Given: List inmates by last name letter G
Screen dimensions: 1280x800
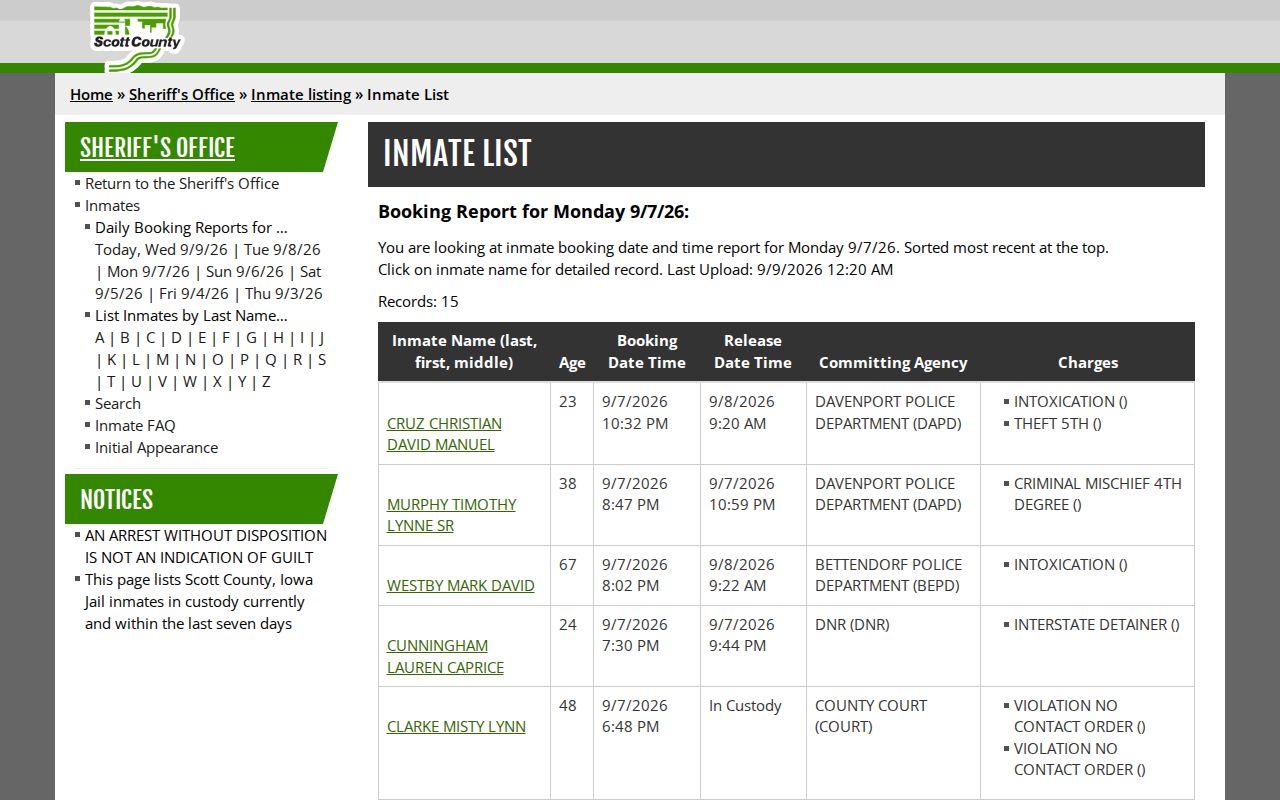Looking at the screenshot, I should [251, 337].
